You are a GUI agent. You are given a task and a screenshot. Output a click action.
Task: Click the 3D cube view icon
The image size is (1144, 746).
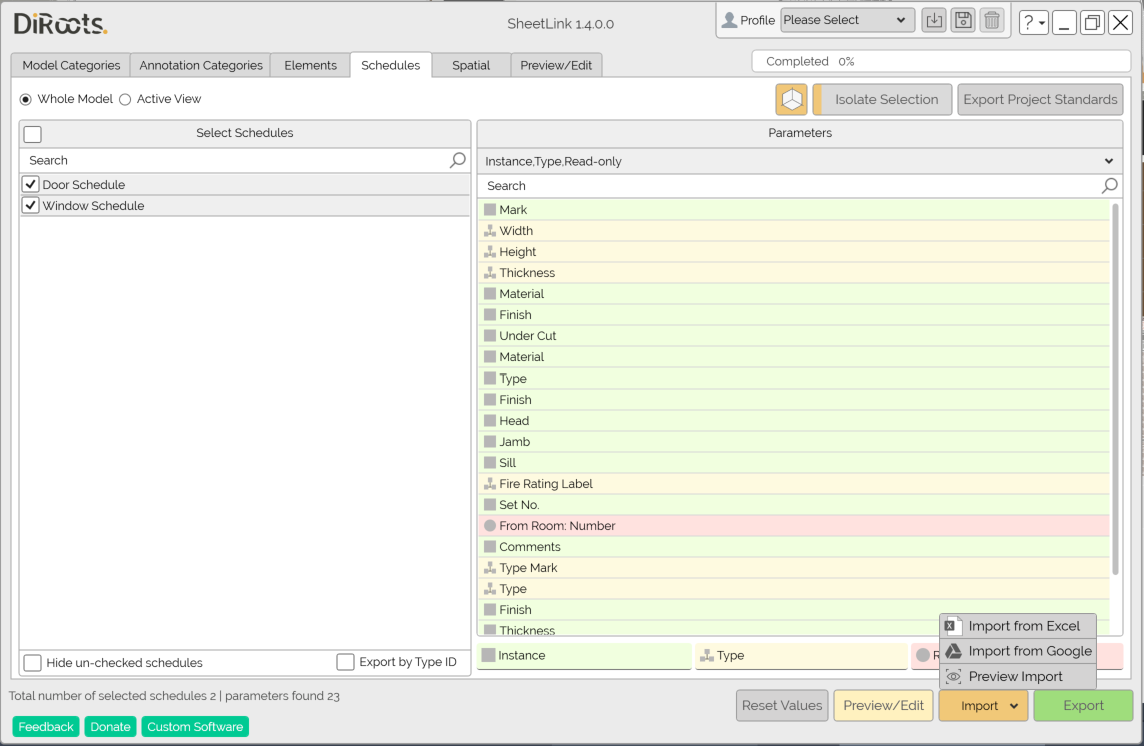pos(791,99)
